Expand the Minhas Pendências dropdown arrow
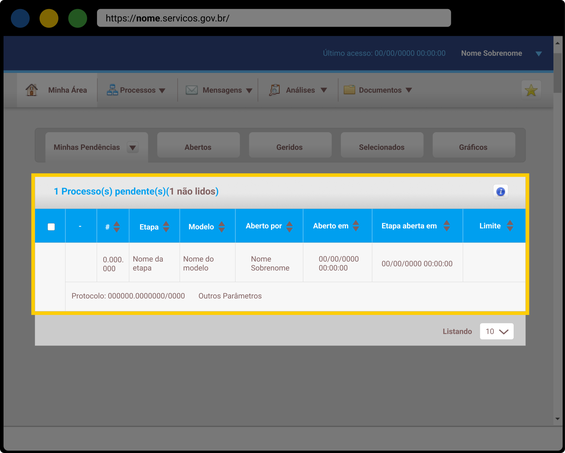Viewport: 565px width, 453px height. pyautogui.click(x=133, y=147)
